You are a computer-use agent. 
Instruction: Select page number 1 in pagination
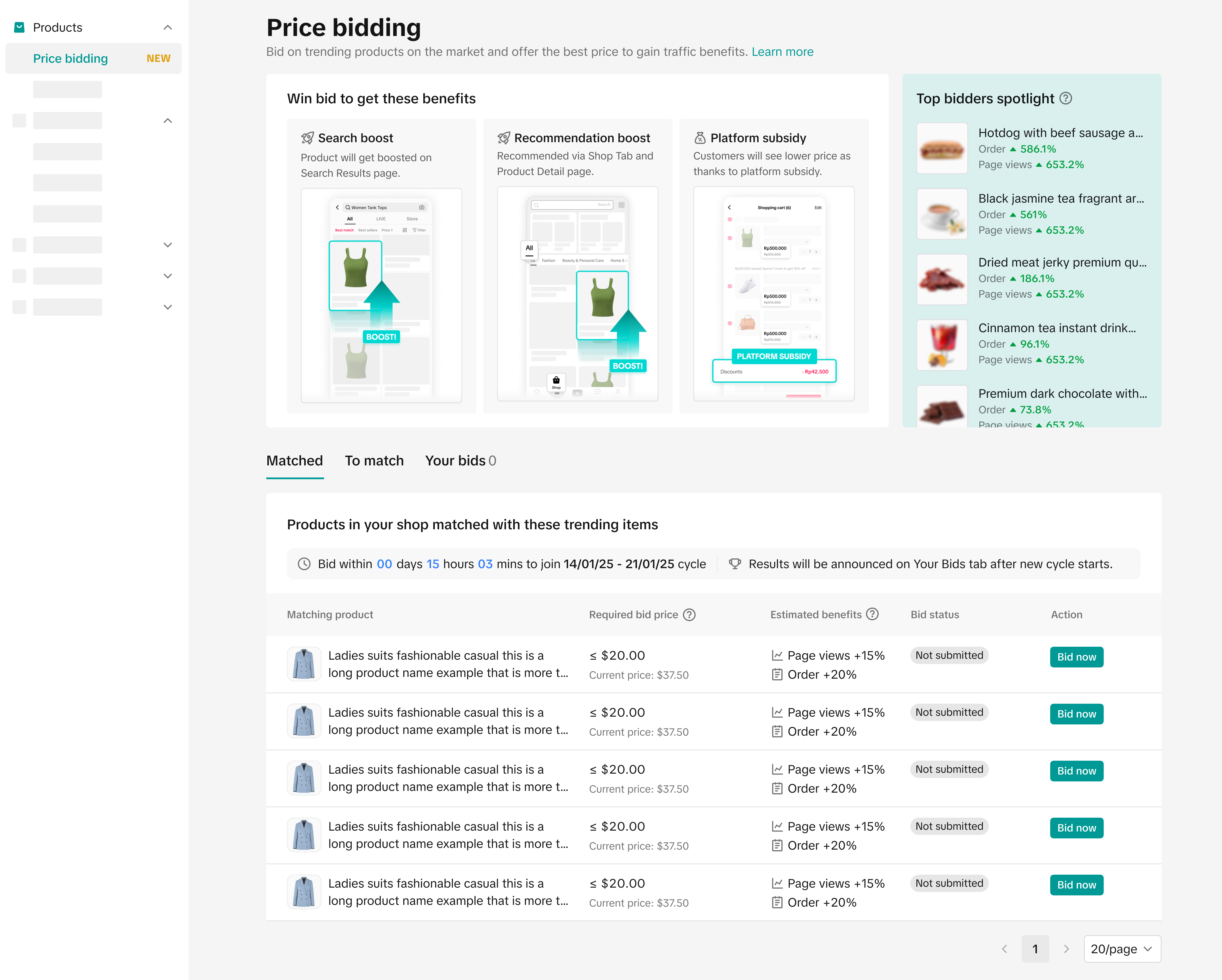[x=1035, y=949]
